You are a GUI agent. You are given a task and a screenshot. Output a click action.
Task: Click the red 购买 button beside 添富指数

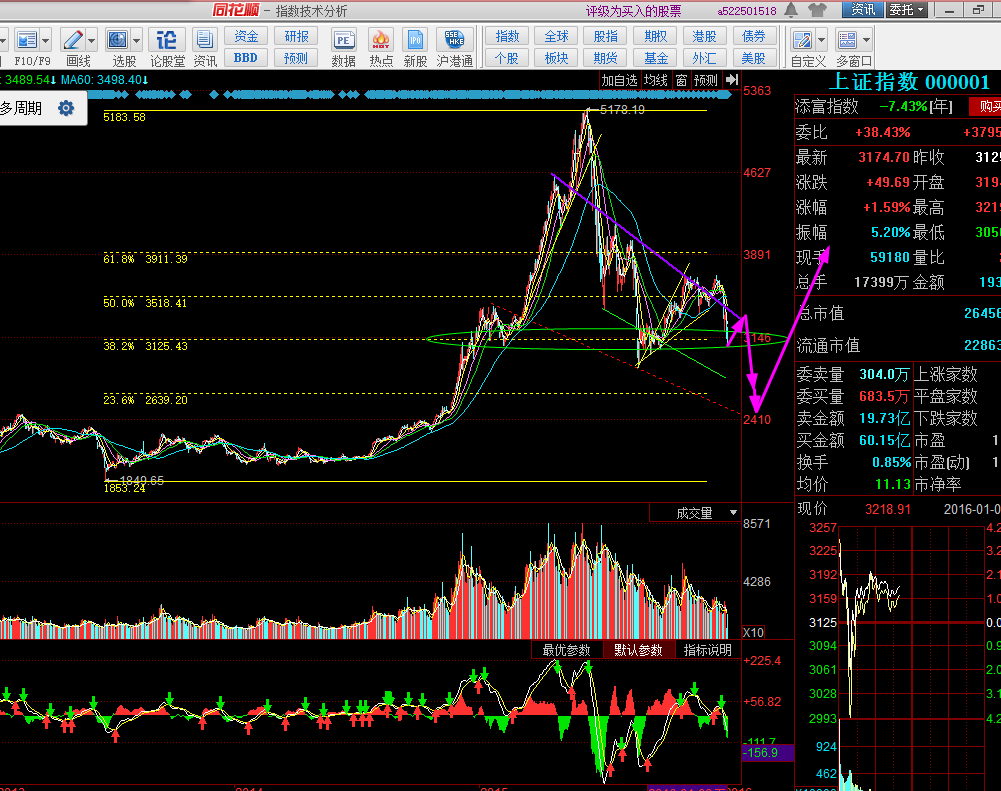click(986, 107)
